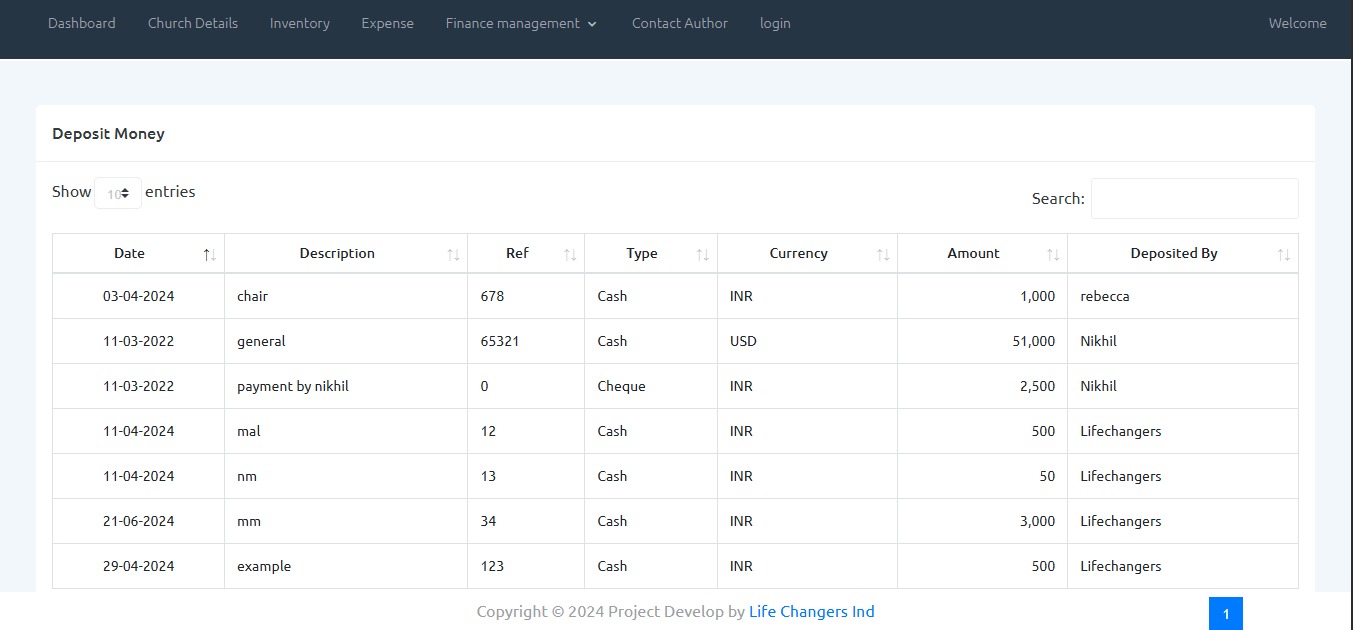Open the Show entries count selector
Viewport: 1353px width, 630px height.
click(118, 193)
